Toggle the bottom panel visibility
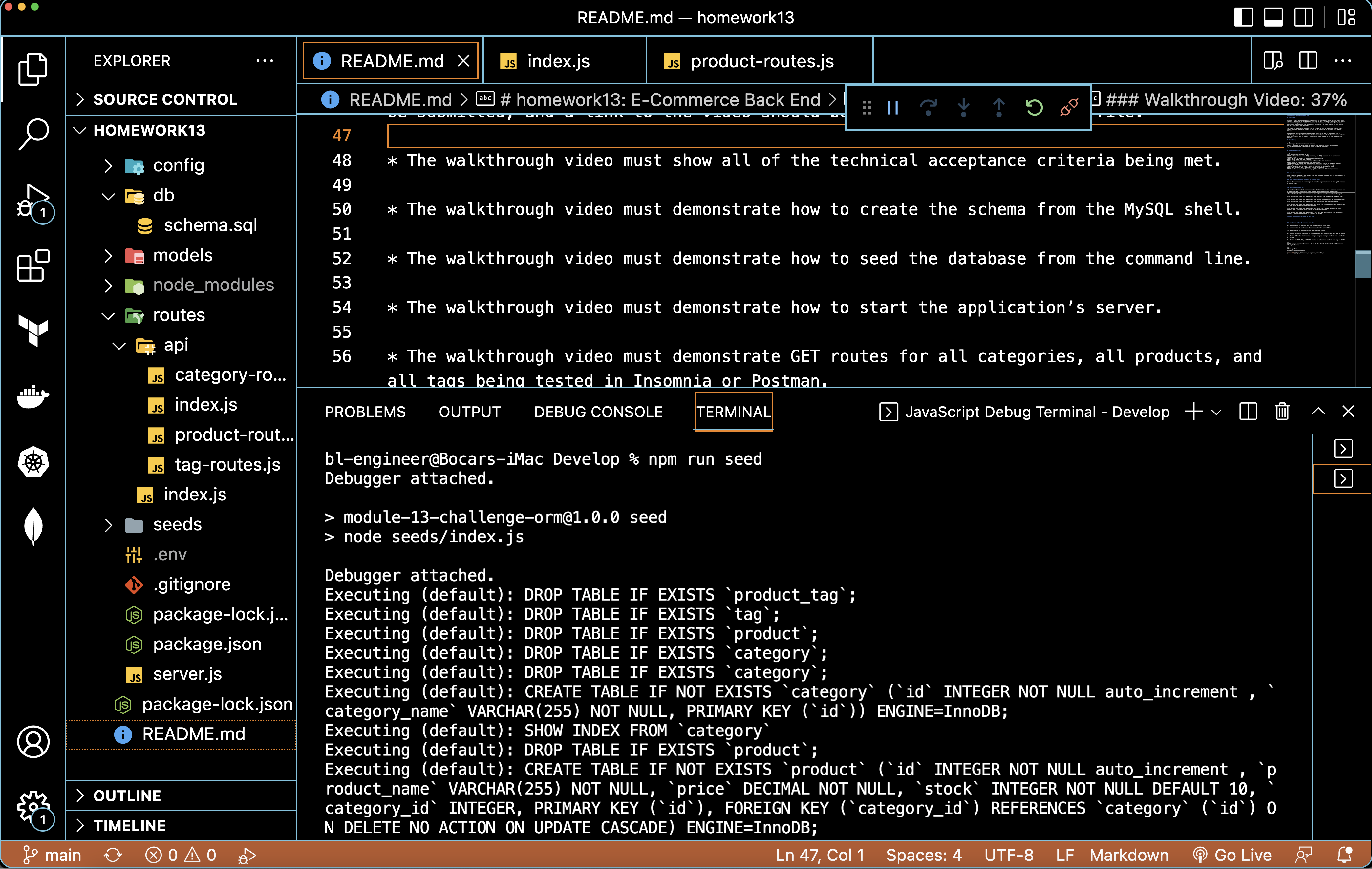Image resolution: width=1372 pixels, height=869 pixels. point(1273,17)
